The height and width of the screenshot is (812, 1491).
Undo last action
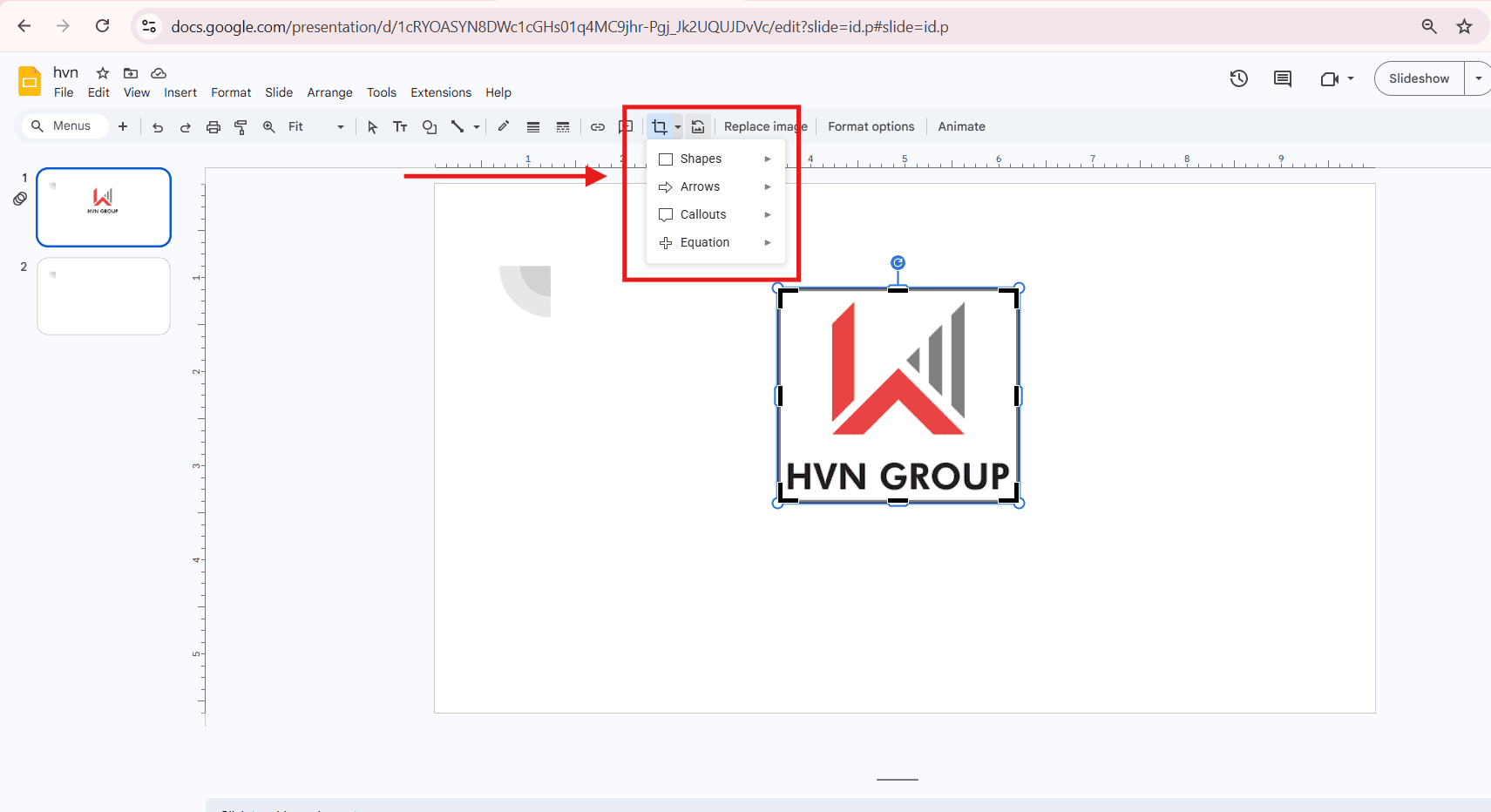point(158,127)
